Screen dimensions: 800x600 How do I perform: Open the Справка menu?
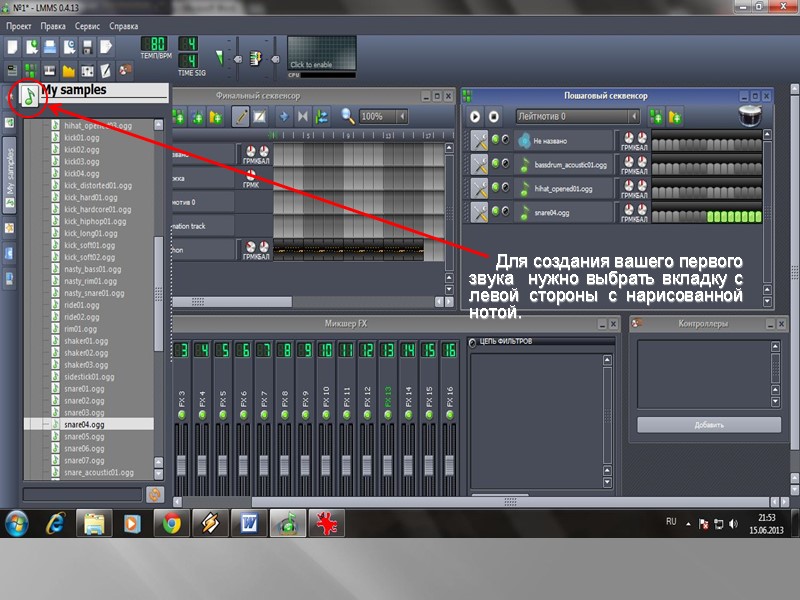(123, 26)
